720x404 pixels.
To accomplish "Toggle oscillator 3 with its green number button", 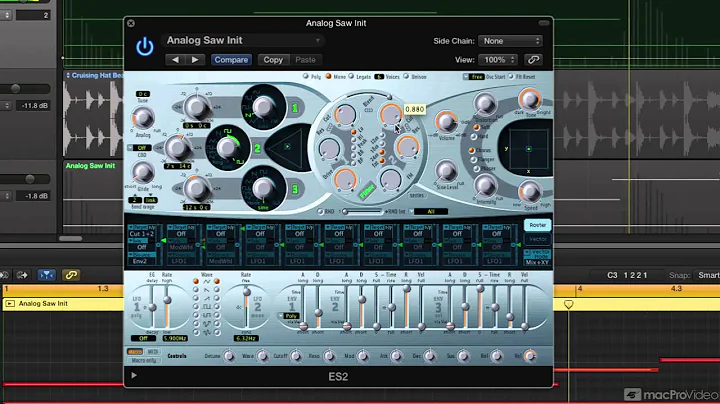I will (x=295, y=189).
